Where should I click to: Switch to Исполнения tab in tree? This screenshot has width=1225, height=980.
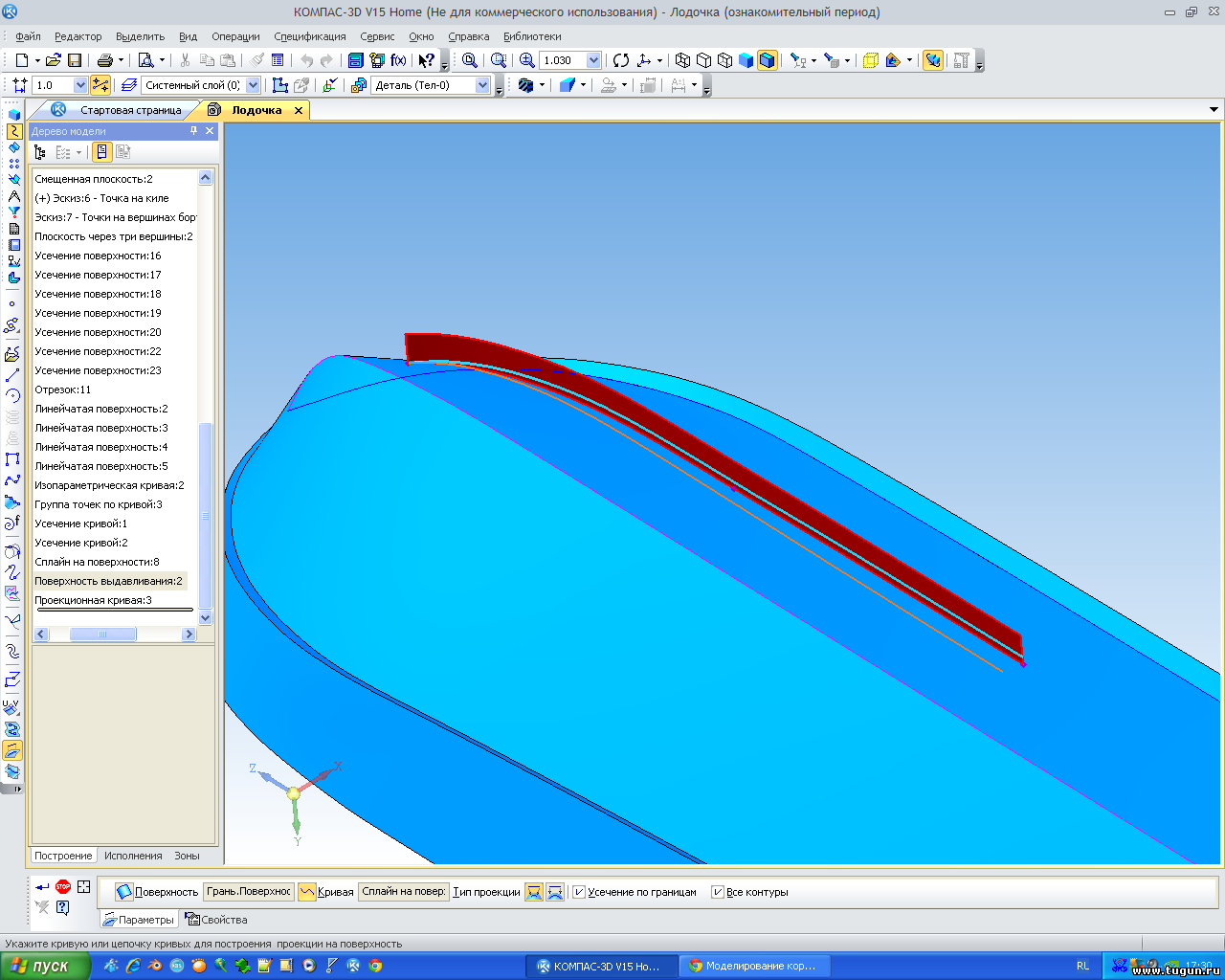pyautogui.click(x=133, y=856)
